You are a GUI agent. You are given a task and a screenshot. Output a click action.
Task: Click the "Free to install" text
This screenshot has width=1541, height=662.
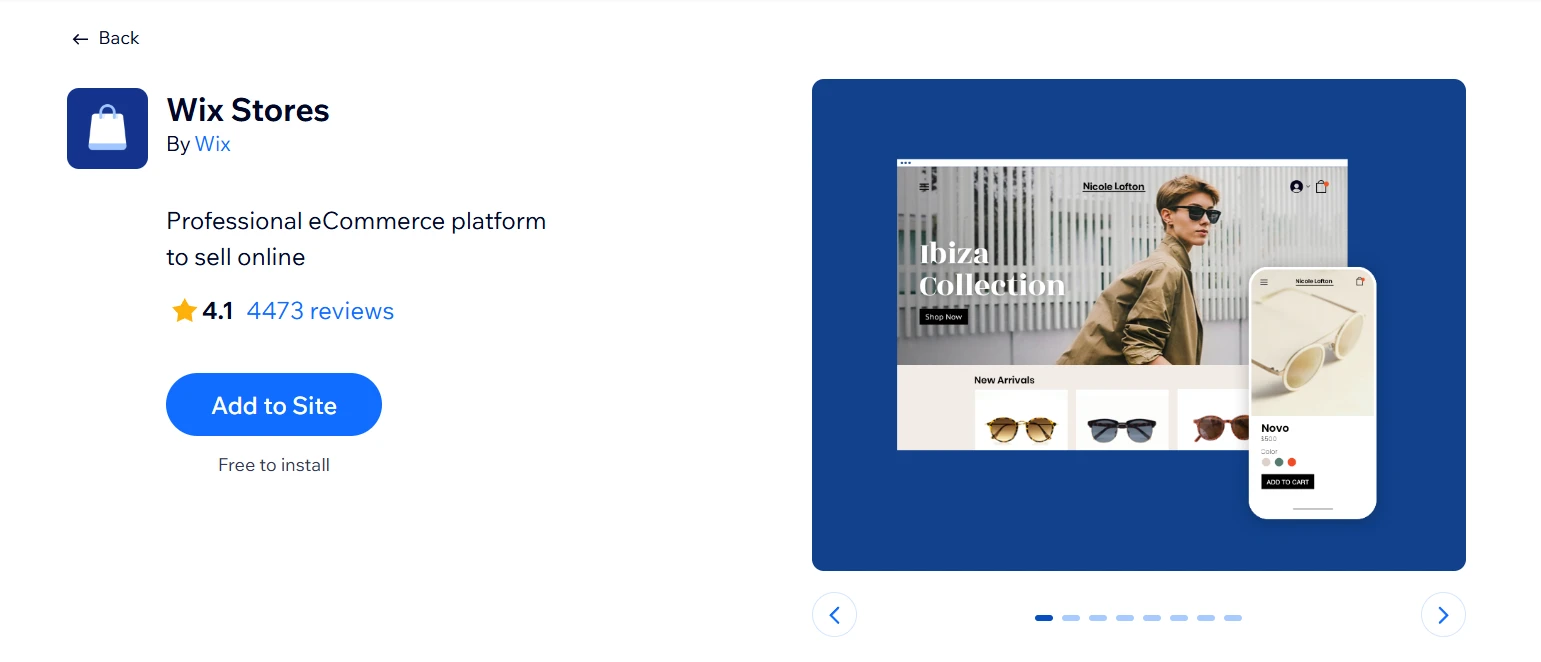click(x=274, y=465)
